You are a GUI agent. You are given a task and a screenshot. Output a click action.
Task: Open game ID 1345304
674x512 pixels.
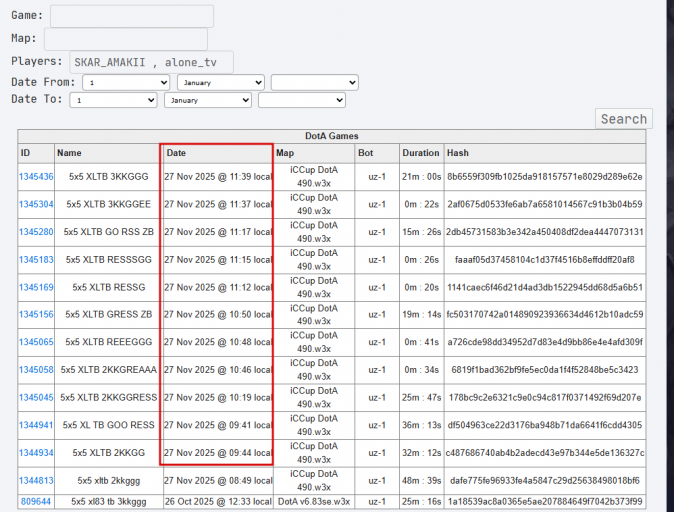coord(36,204)
